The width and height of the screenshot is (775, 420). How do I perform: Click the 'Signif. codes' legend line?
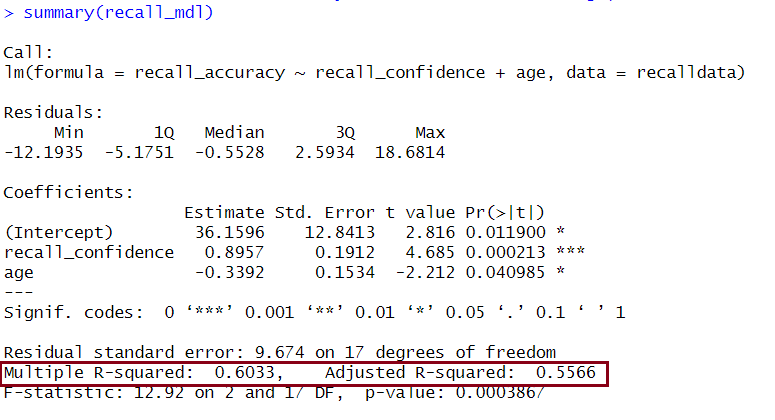tap(315, 312)
